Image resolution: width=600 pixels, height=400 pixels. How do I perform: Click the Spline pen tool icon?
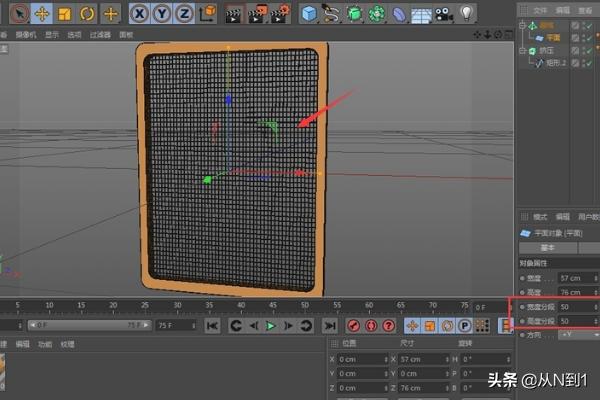click(x=332, y=14)
